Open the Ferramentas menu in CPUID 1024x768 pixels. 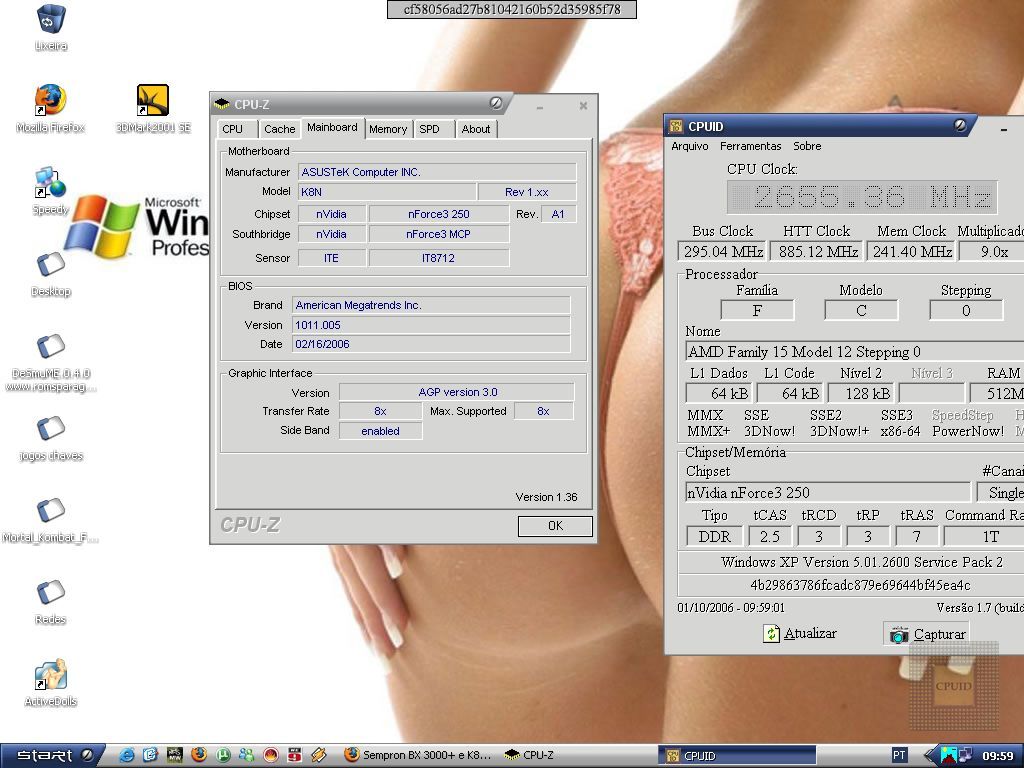(x=750, y=146)
